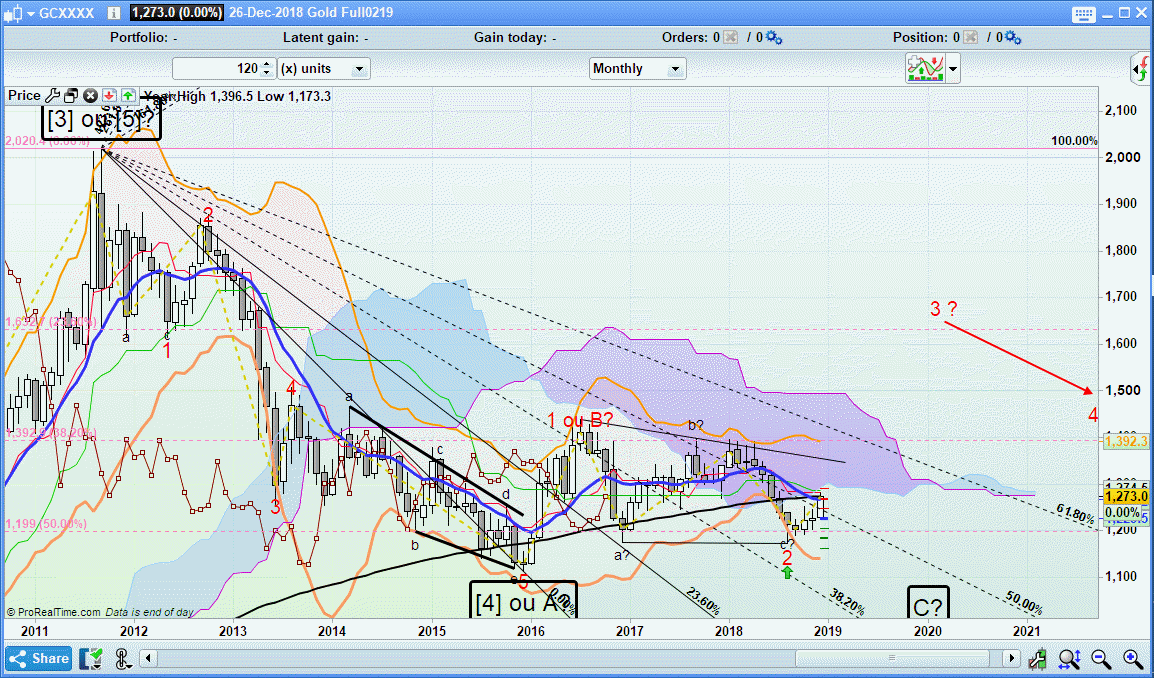
Task: Open Position settings gear icon
Action: [x=1013, y=37]
